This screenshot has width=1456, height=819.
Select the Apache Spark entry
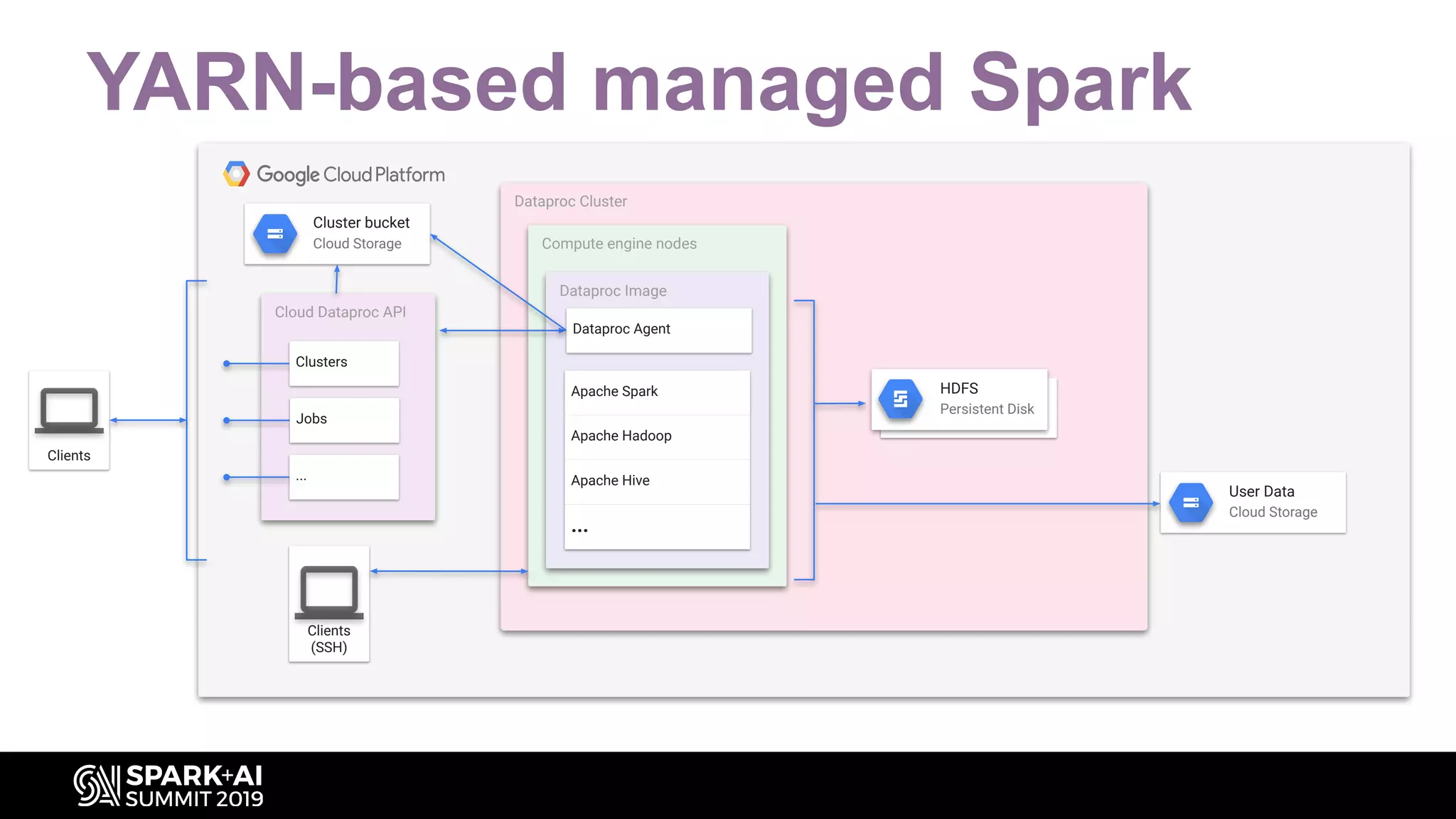click(x=657, y=392)
